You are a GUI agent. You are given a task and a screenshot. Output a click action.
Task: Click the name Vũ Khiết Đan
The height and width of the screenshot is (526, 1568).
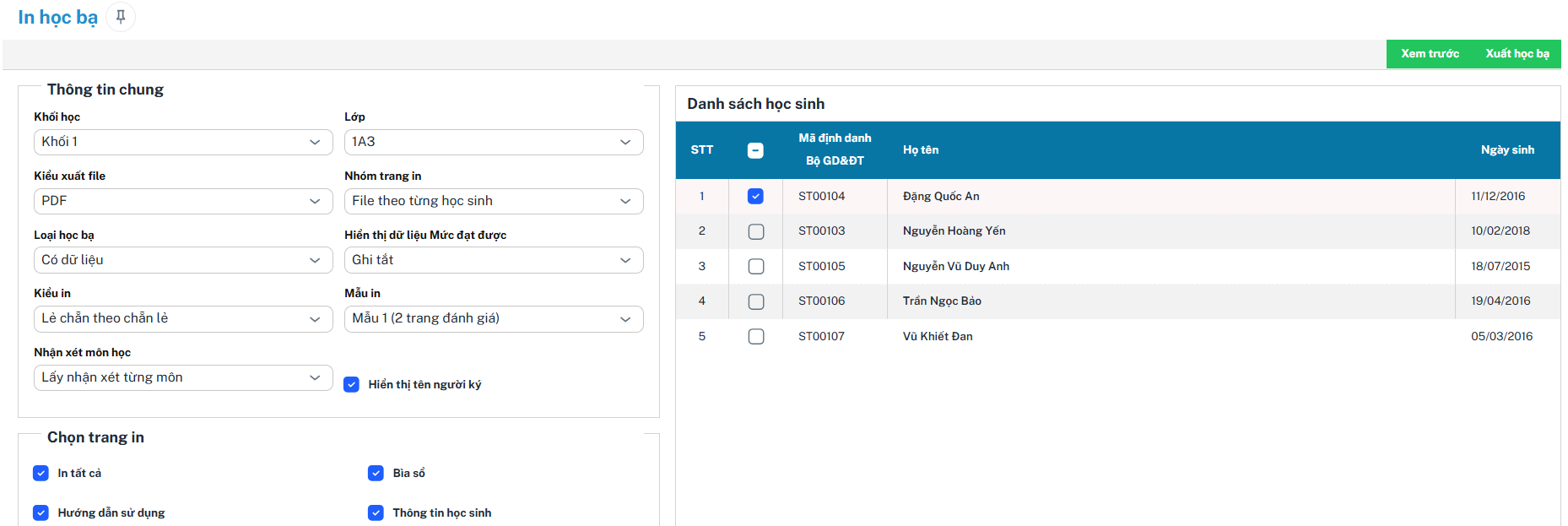point(938,336)
